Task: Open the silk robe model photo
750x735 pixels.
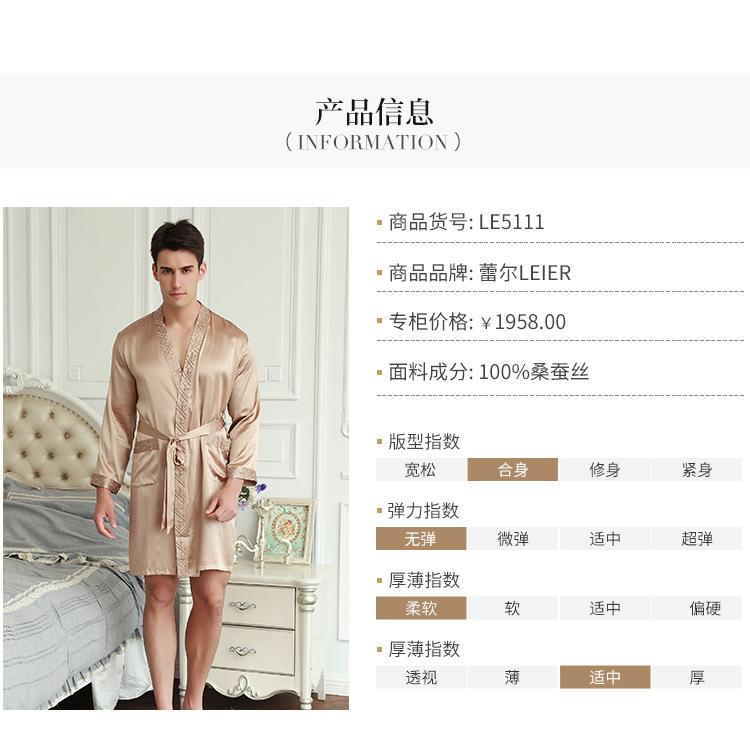Action: click(176, 458)
